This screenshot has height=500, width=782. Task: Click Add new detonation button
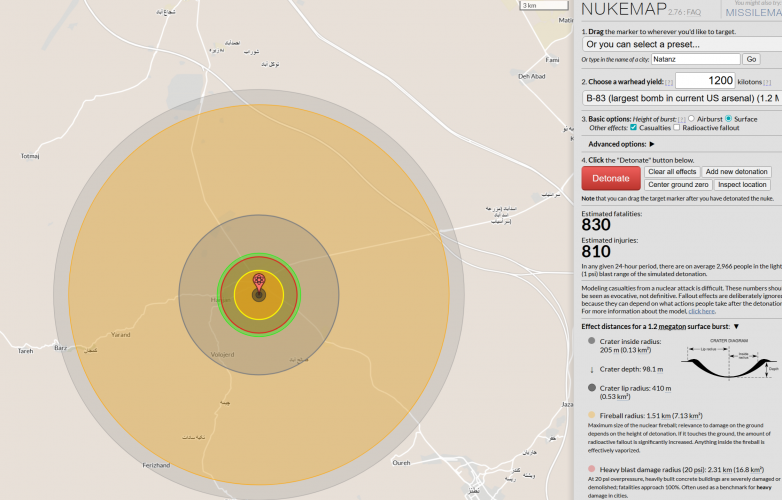[x=736, y=172]
